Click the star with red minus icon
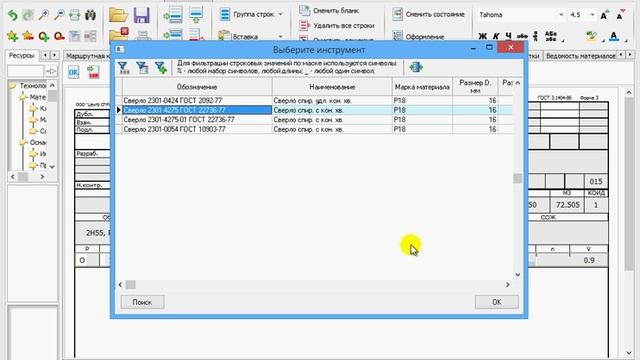This screenshot has width=640, height=360. tap(28, 36)
